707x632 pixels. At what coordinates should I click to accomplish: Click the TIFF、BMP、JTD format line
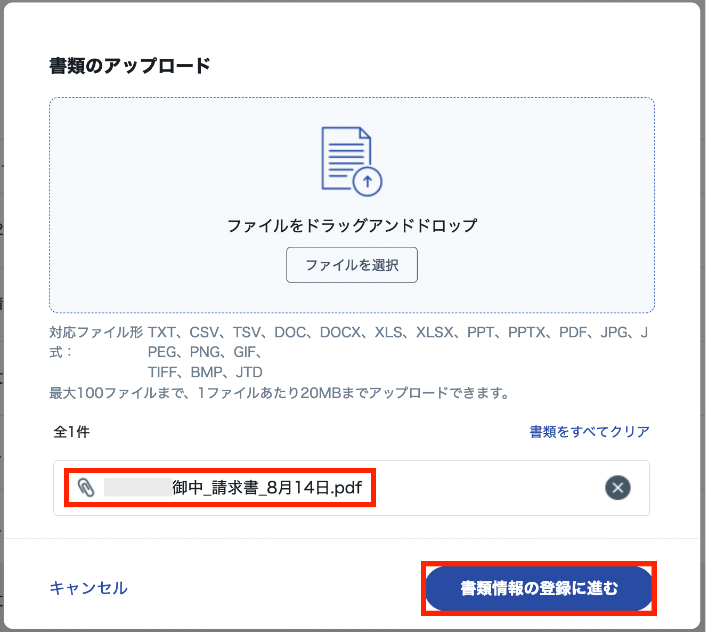pyautogui.click(x=205, y=372)
